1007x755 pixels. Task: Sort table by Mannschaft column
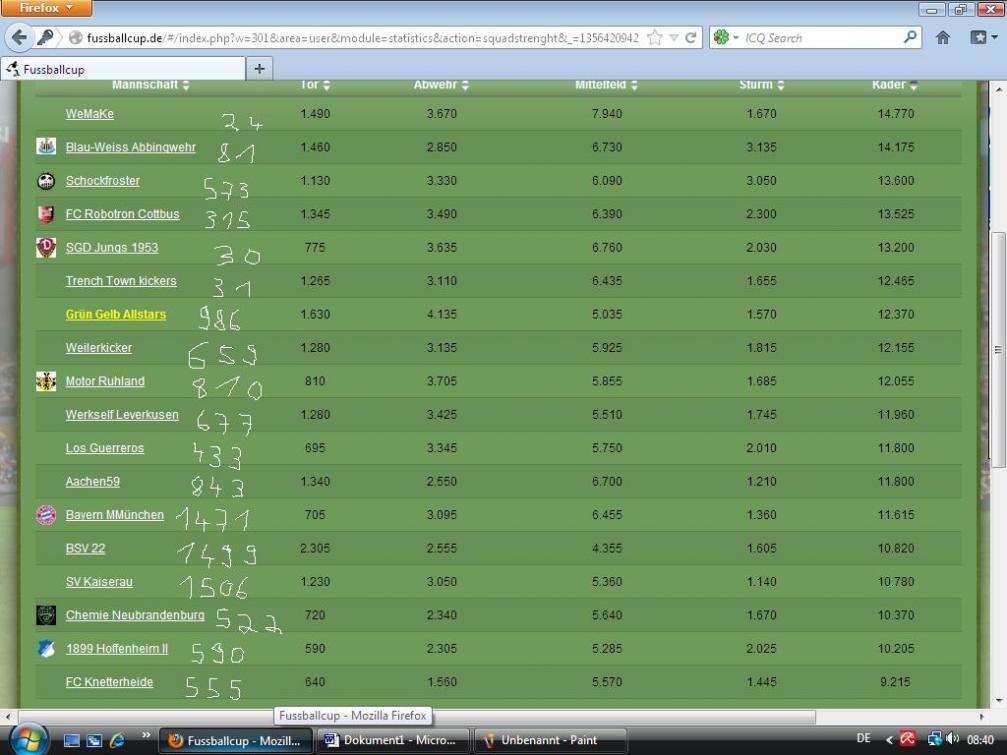pos(150,85)
